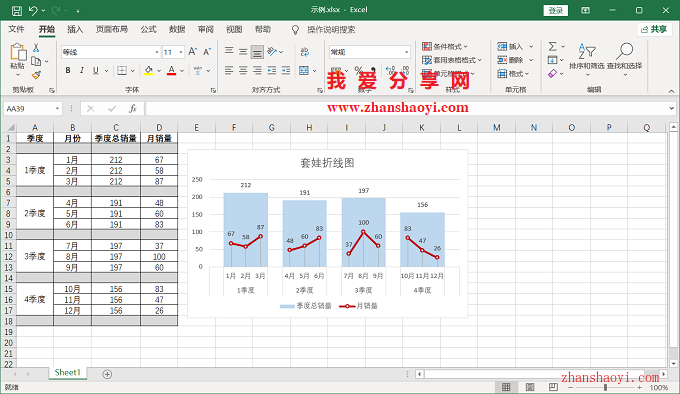Toggle italic formatting
The image size is (680, 394).
(x=82, y=70)
